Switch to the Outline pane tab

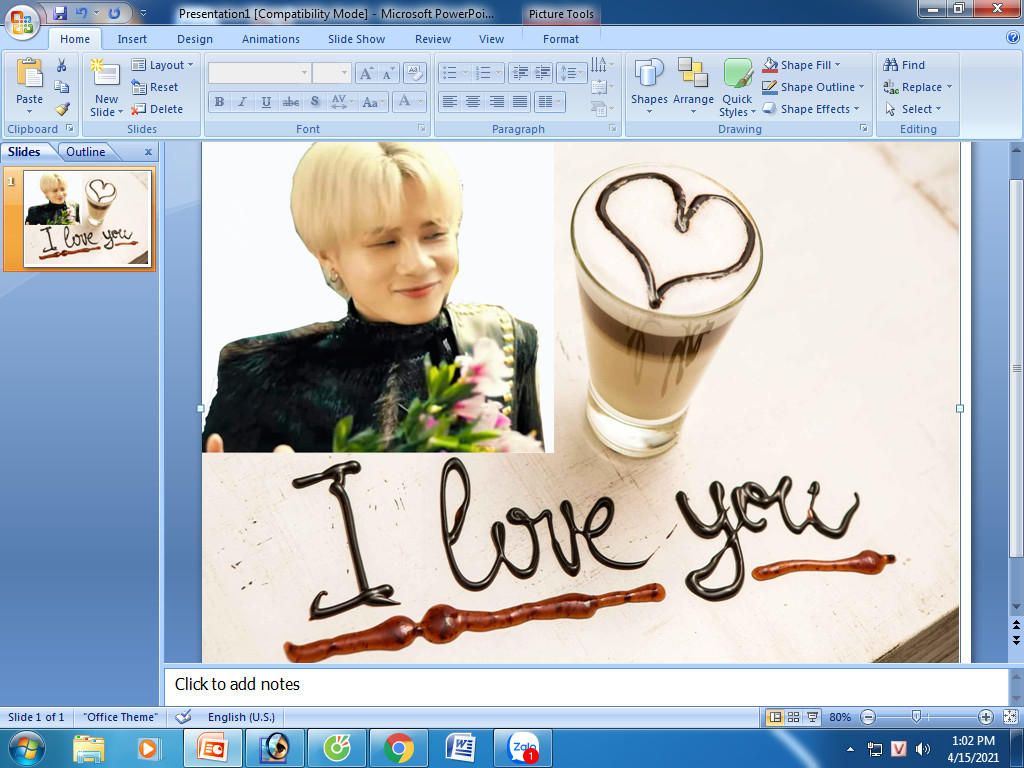click(x=86, y=152)
